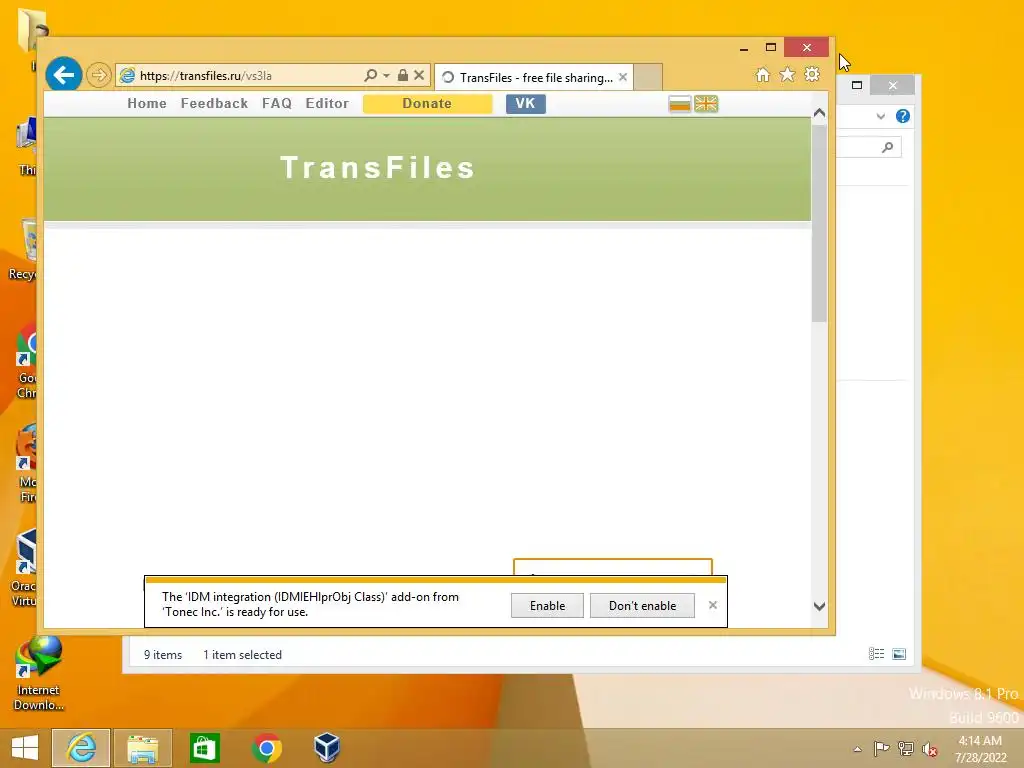
Task: Dismiss the add-on notification bar with X
Action: pyautogui.click(x=712, y=605)
